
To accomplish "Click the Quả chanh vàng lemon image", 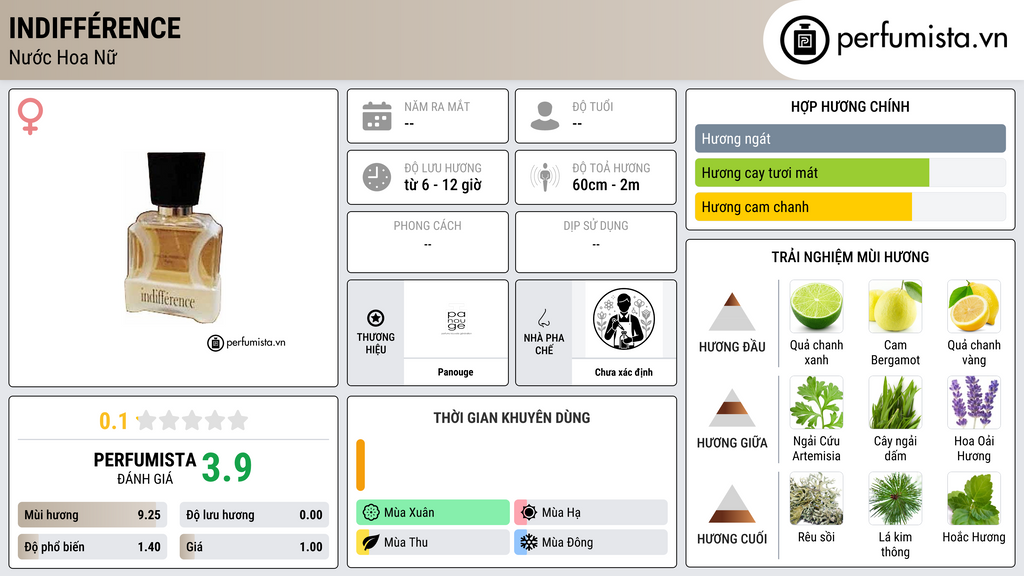I will coord(974,306).
